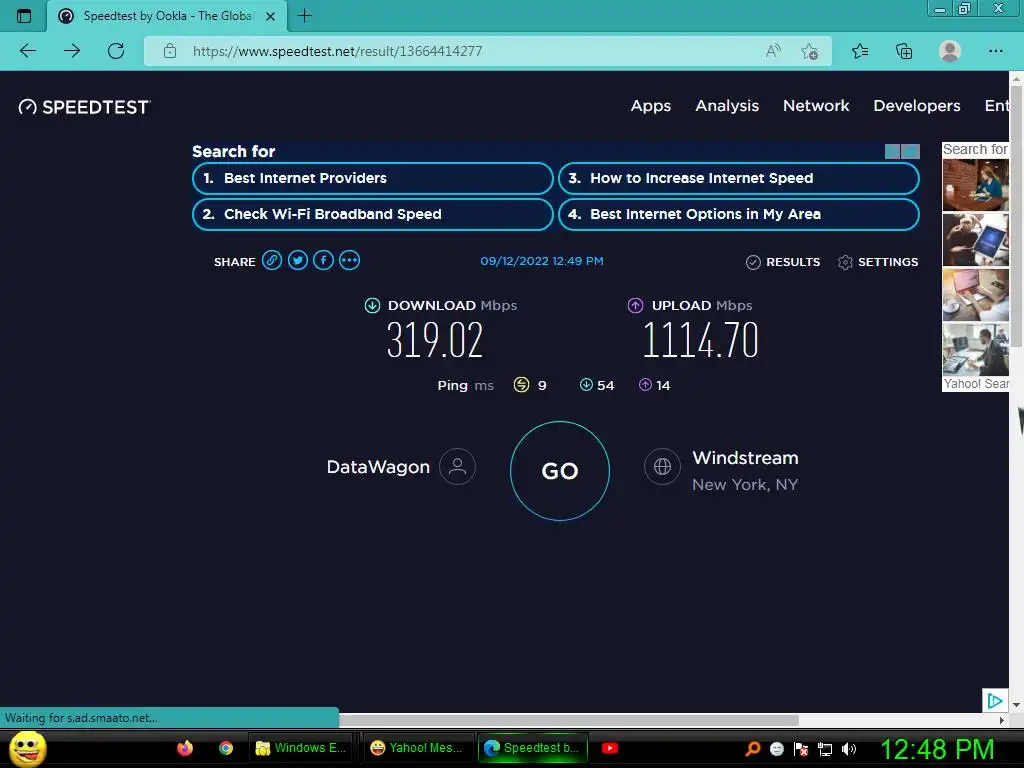Screen dimensions: 1024x768
Task: Click the lock site info icon
Action: pos(170,51)
